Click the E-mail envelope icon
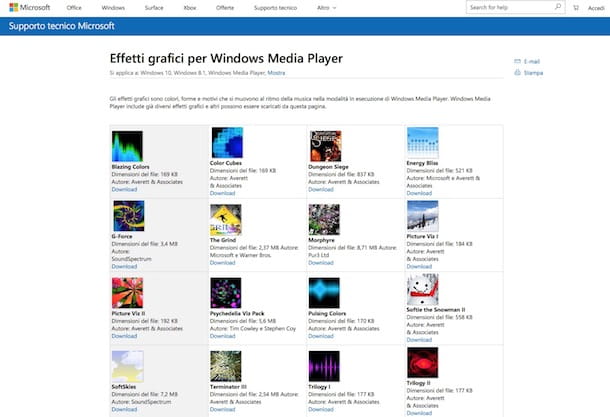 (517, 61)
